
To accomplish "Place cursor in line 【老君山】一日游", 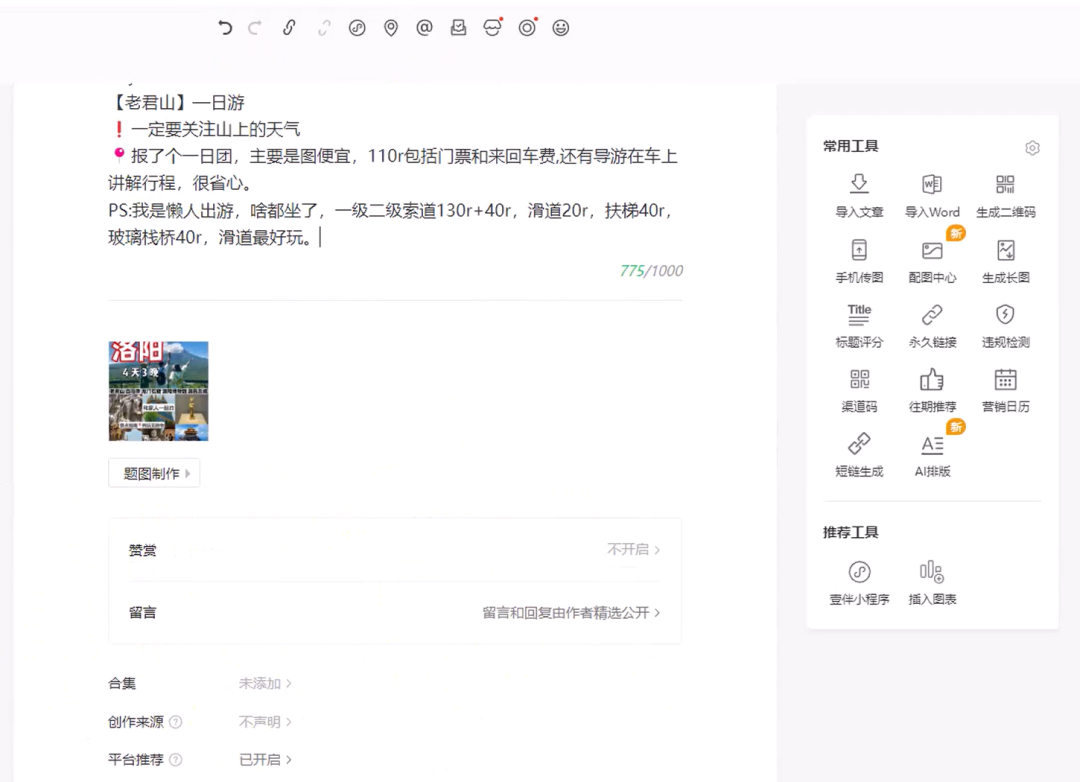I will 177,103.
